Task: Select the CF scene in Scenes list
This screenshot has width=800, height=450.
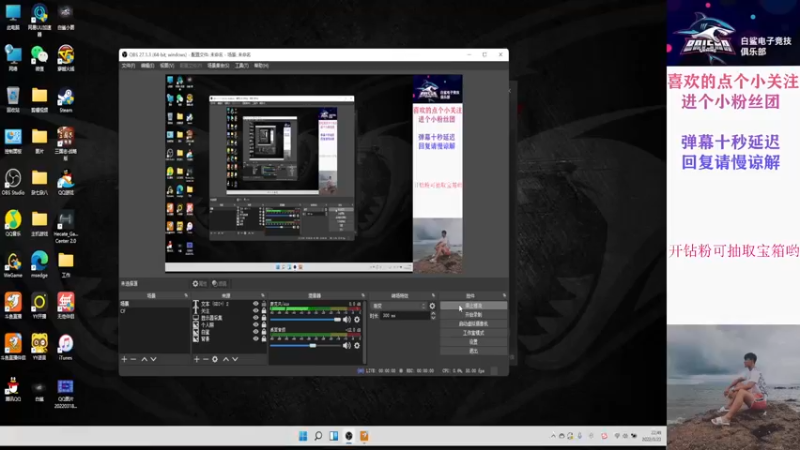Action: 154,311
